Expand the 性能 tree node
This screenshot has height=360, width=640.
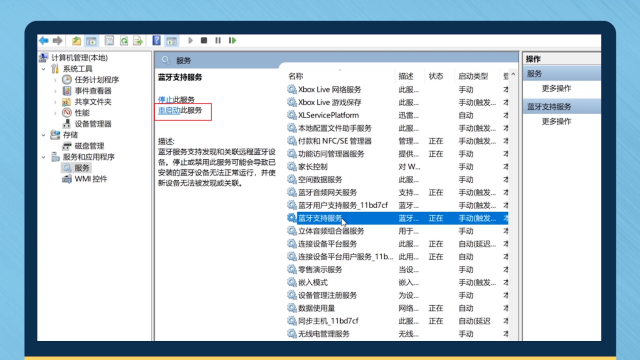[x=55, y=113]
